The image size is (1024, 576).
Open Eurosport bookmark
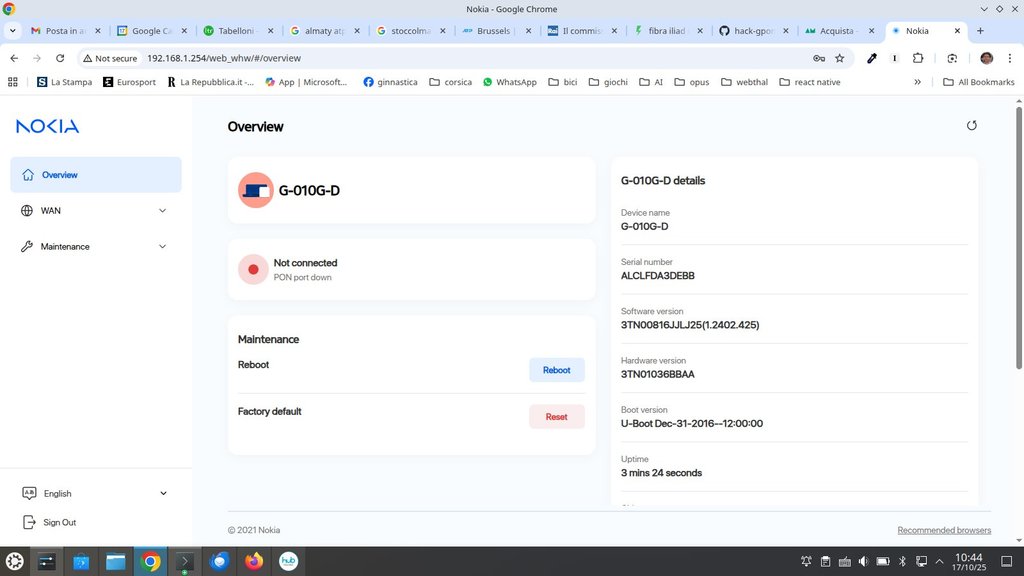(129, 82)
